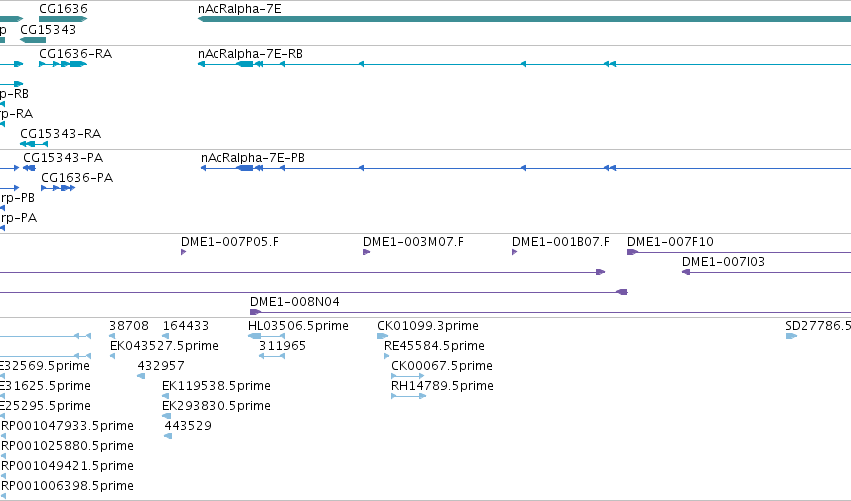The height and width of the screenshot is (501, 851).
Task: Click the DME1-007I03 feature label
Action: coord(723,262)
